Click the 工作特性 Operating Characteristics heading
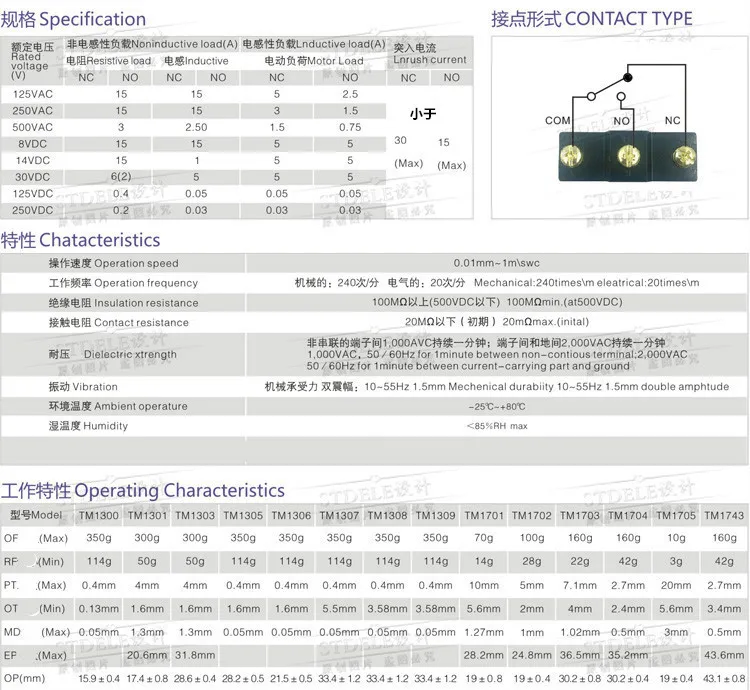The height and width of the screenshot is (690, 750). 143,491
